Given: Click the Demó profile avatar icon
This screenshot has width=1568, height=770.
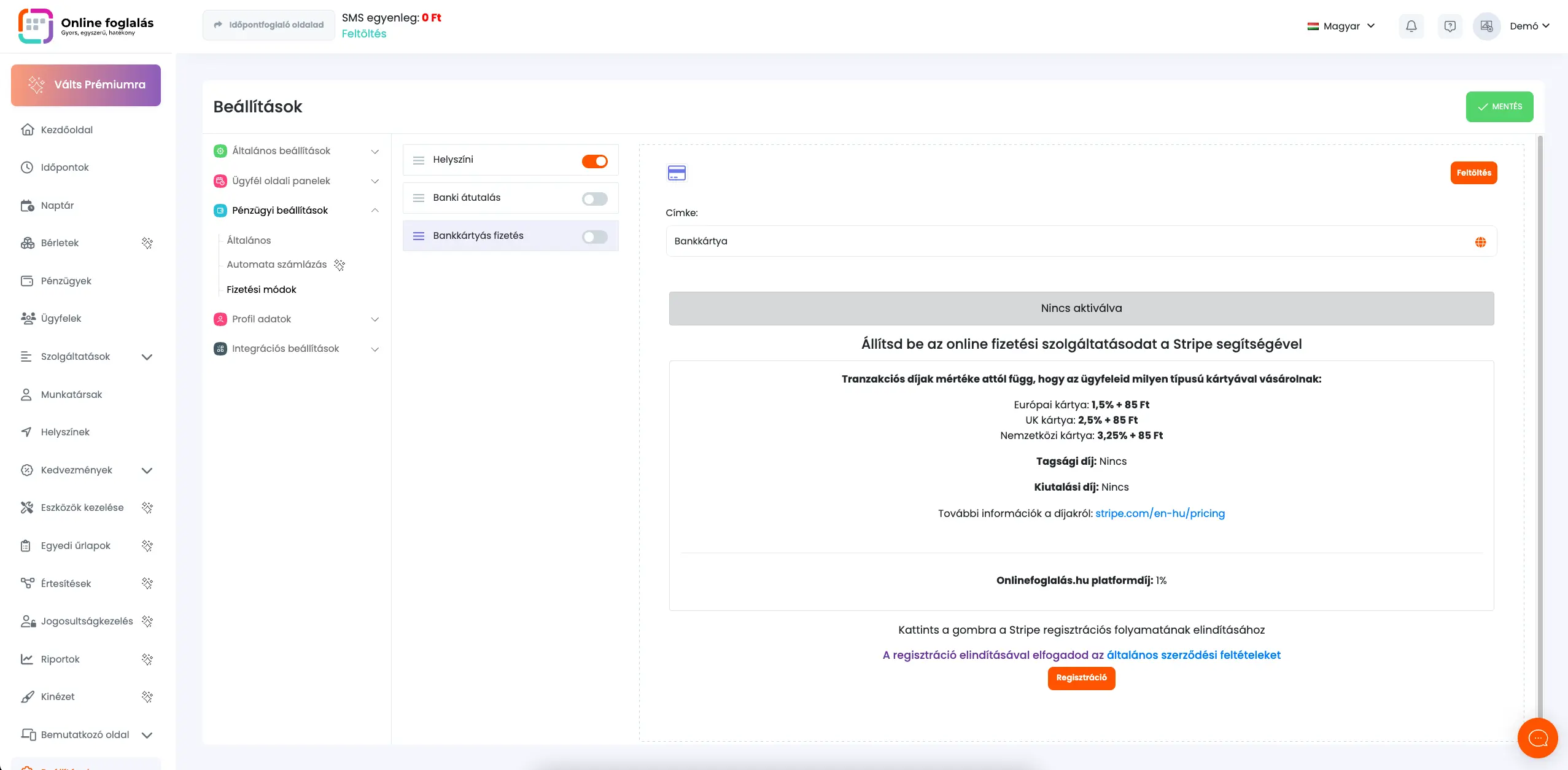Looking at the screenshot, I should tap(1486, 26).
